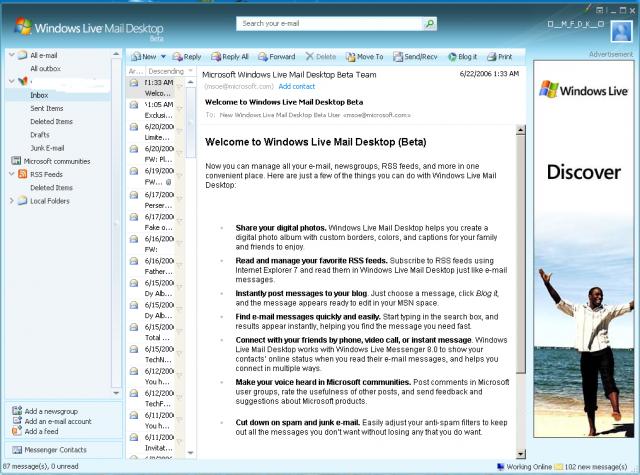Click the Reply toolbar button
The image size is (640, 475).
[x=187, y=57]
